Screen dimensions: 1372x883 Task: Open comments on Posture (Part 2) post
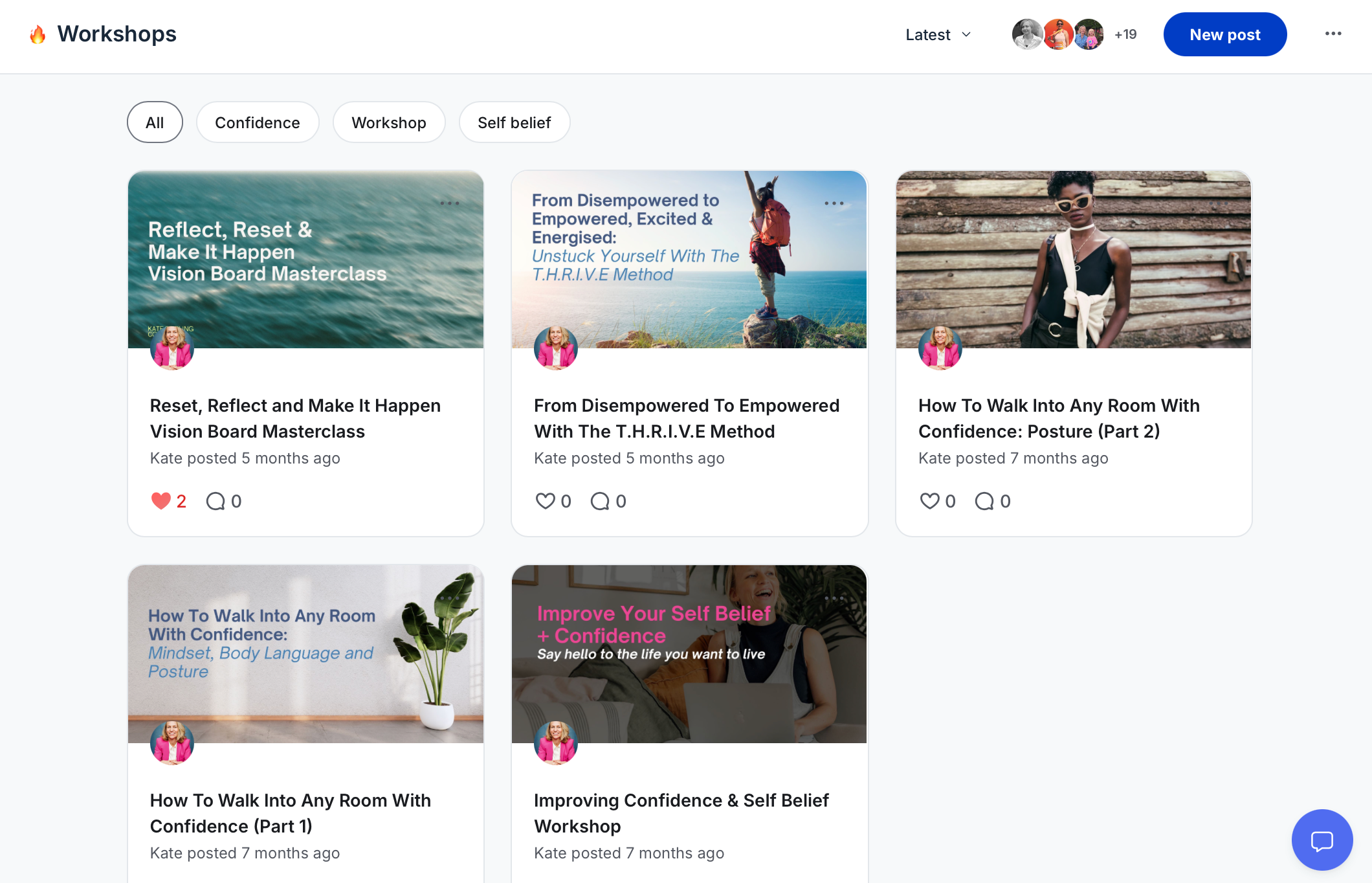(x=984, y=501)
